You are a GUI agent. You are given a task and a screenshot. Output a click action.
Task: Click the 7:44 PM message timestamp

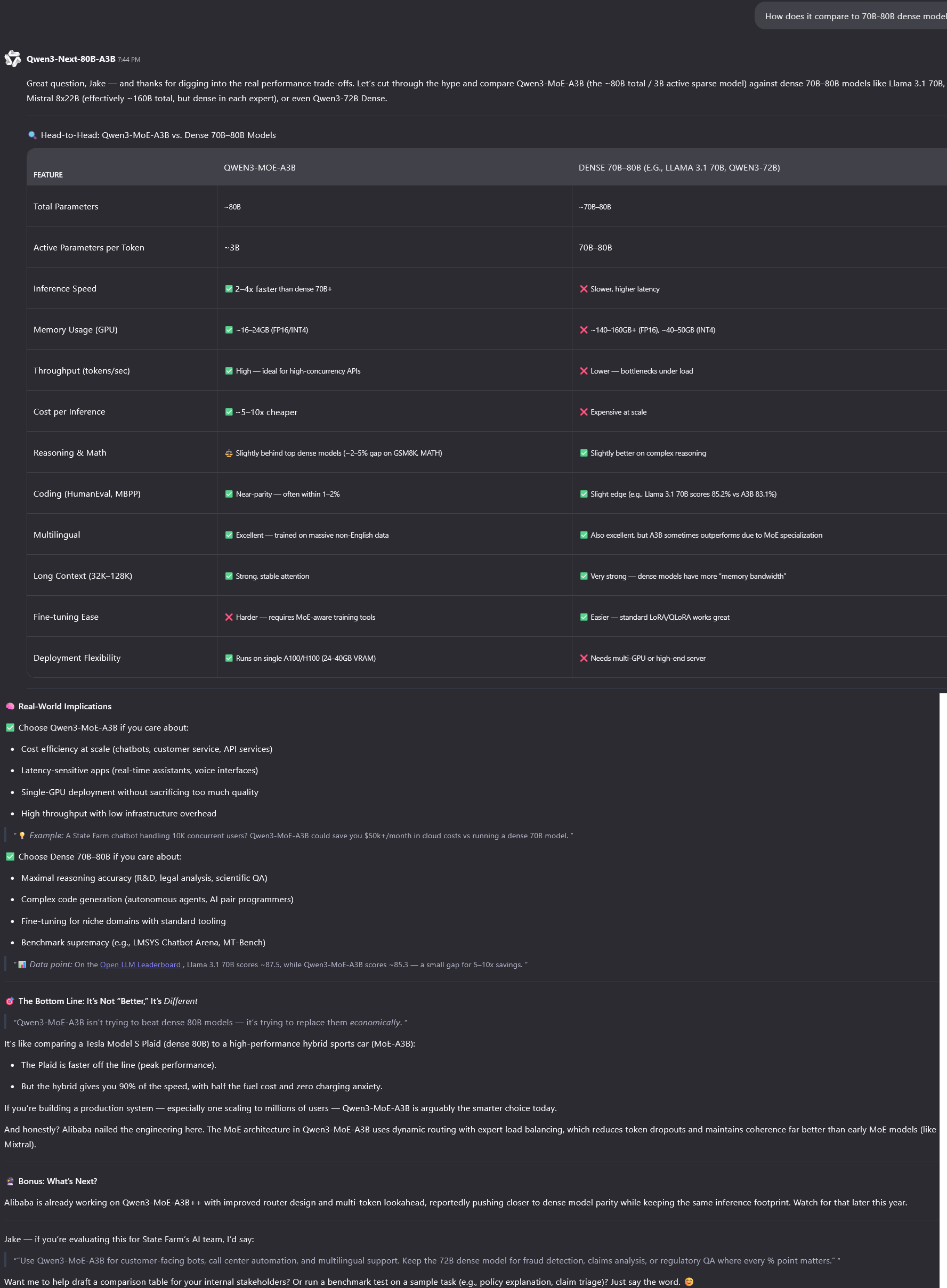[129, 60]
